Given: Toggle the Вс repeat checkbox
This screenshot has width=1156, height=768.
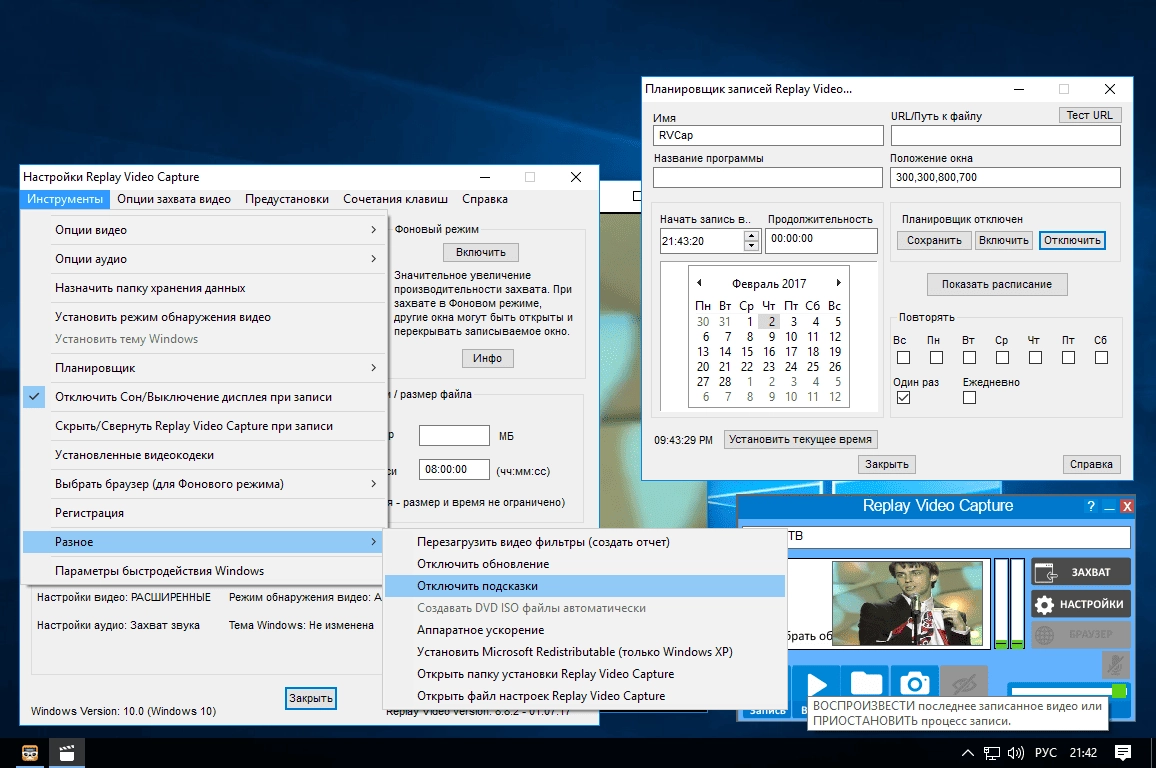Looking at the screenshot, I should 903,357.
